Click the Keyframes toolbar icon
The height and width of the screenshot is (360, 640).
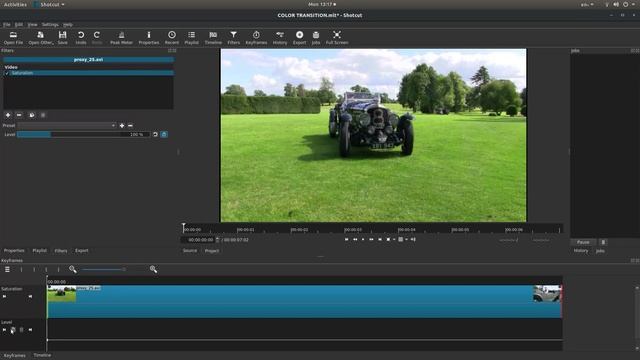(256, 38)
